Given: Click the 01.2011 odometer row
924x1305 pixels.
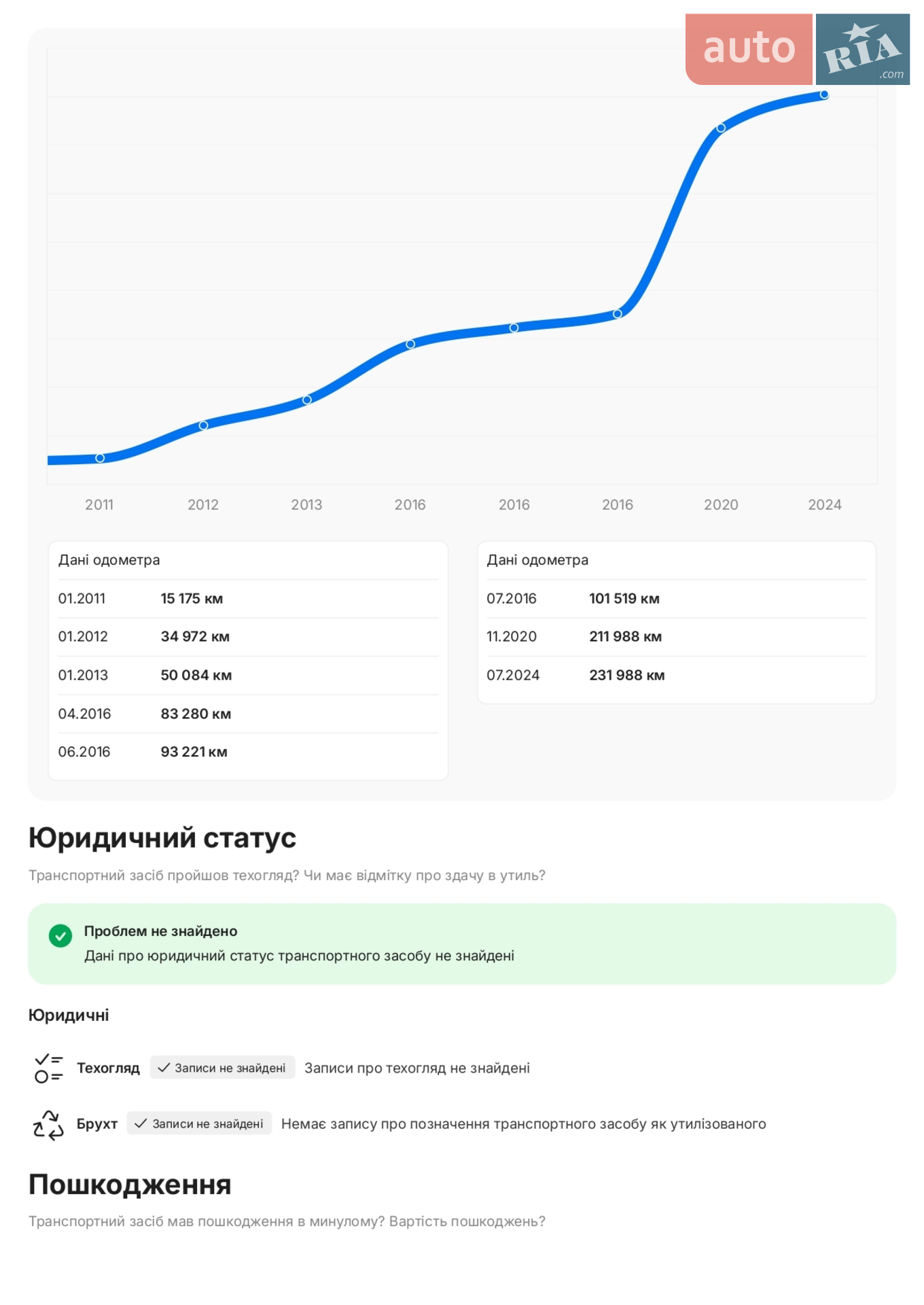Looking at the screenshot, I should 248,599.
